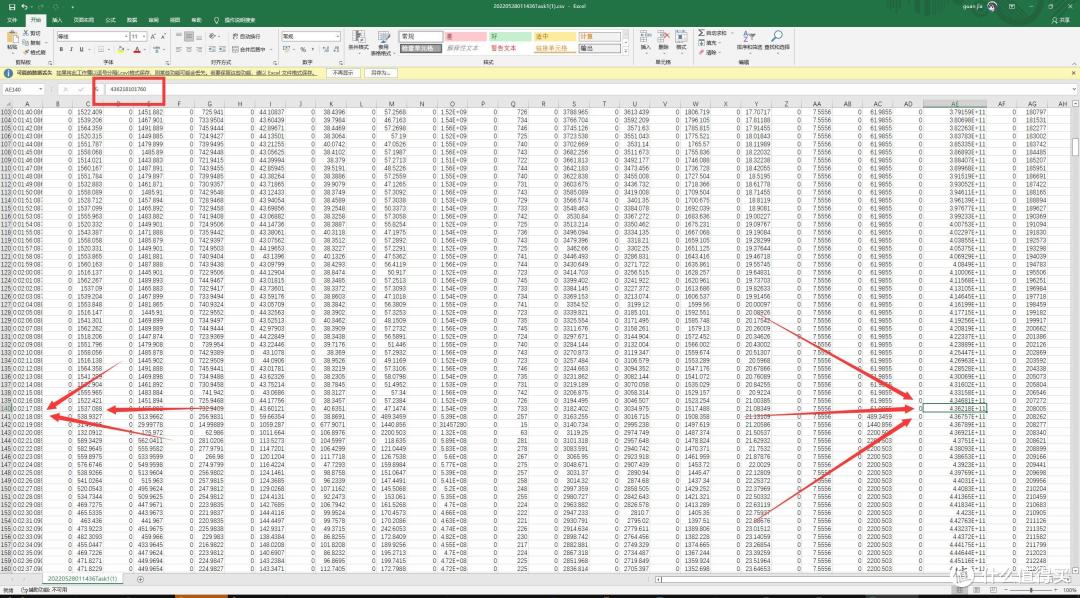This screenshot has height=598, width=1080.
Task: Click the add new sheet plus icon
Action: pyautogui.click(x=141, y=579)
